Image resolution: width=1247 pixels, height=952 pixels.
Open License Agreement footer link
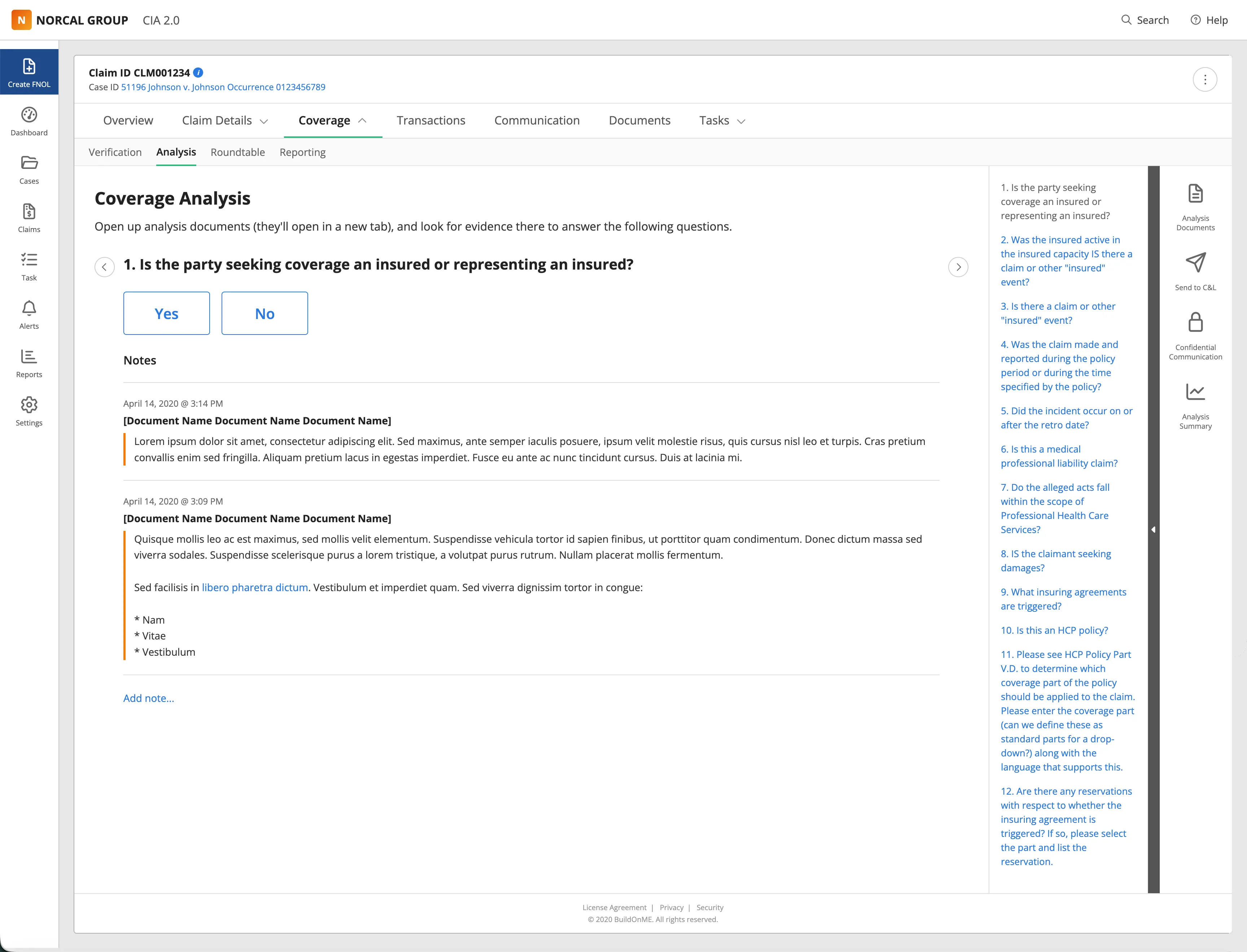coord(614,907)
